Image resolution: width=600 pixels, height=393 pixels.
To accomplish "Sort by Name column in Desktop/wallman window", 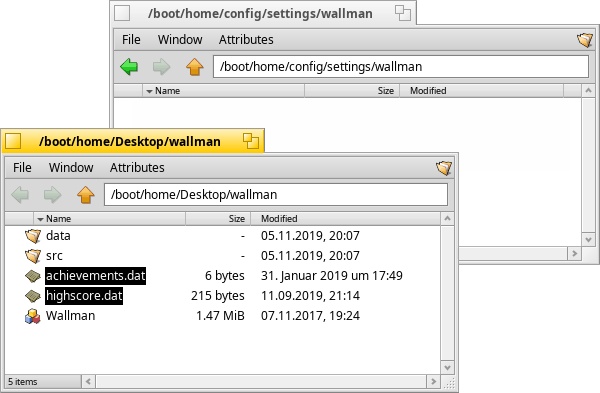I will coord(109,219).
